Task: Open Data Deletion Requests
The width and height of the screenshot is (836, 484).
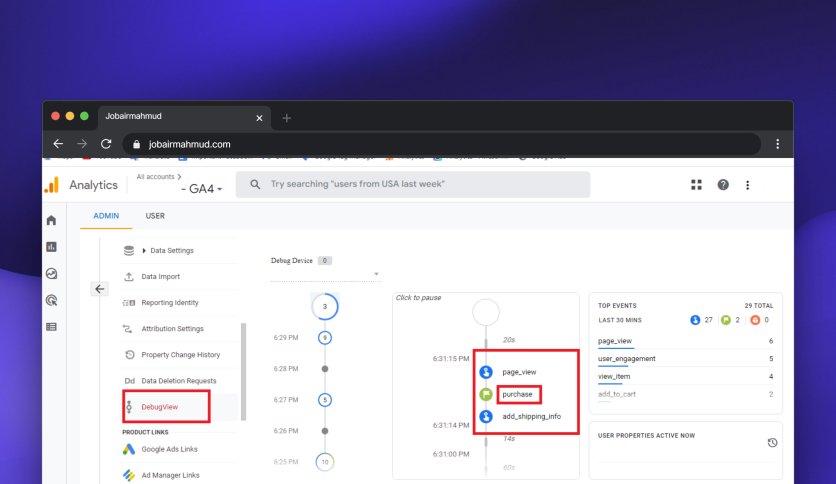Action: click(x=179, y=381)
